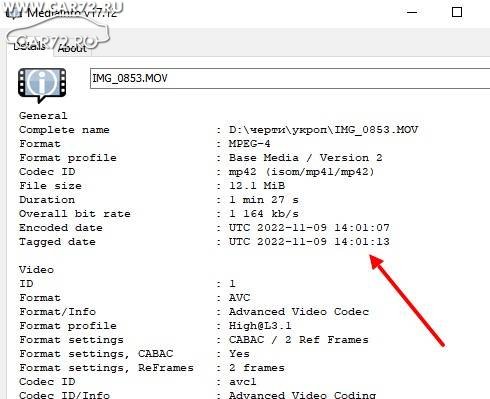Screen dimensions: 490x399
Task: Switch to the Details tab
Action: point(29,46)
